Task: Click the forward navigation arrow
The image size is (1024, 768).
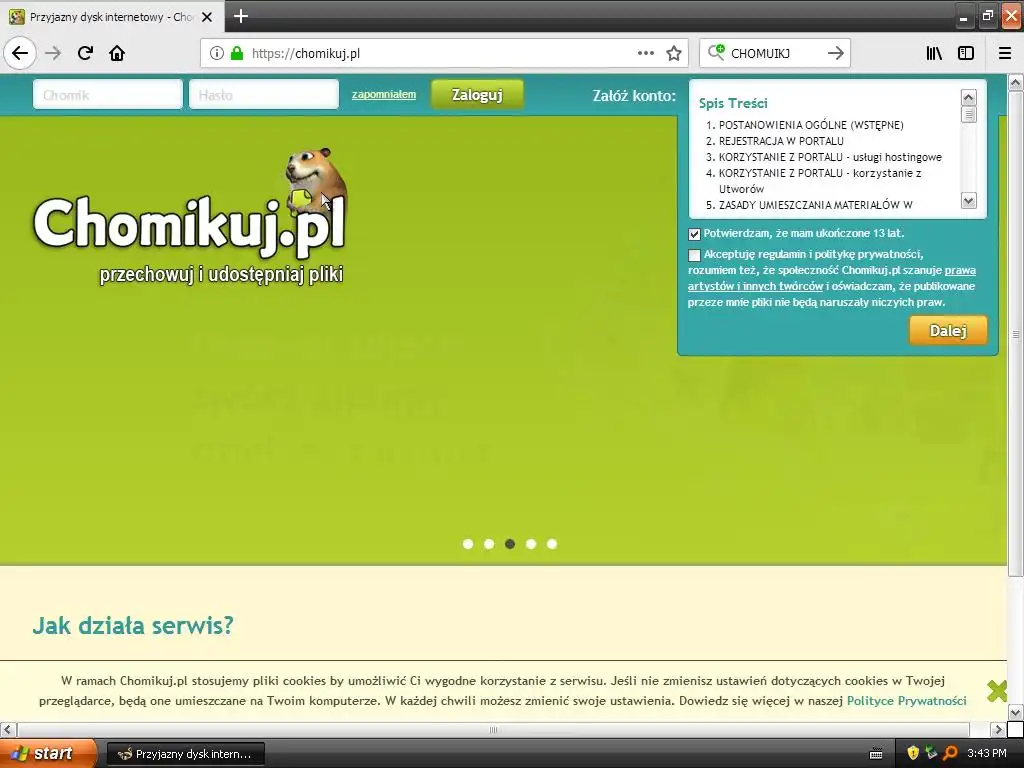Action: pyautogui.click(x=53, y=54)
